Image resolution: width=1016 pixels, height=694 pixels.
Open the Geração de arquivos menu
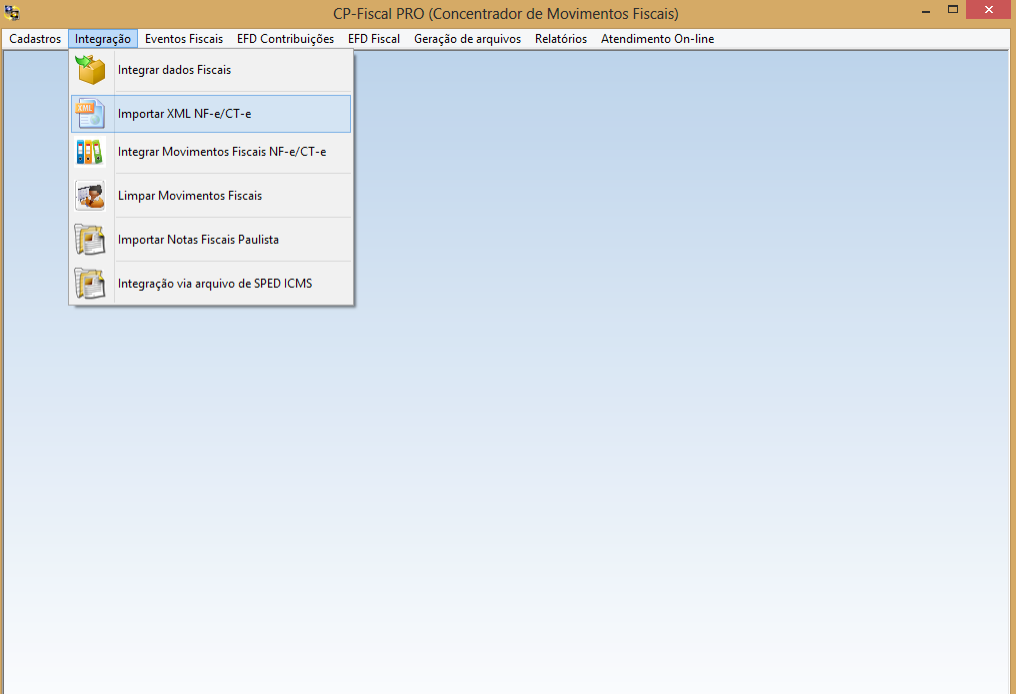pyautogui.click(x=467, y=39)
